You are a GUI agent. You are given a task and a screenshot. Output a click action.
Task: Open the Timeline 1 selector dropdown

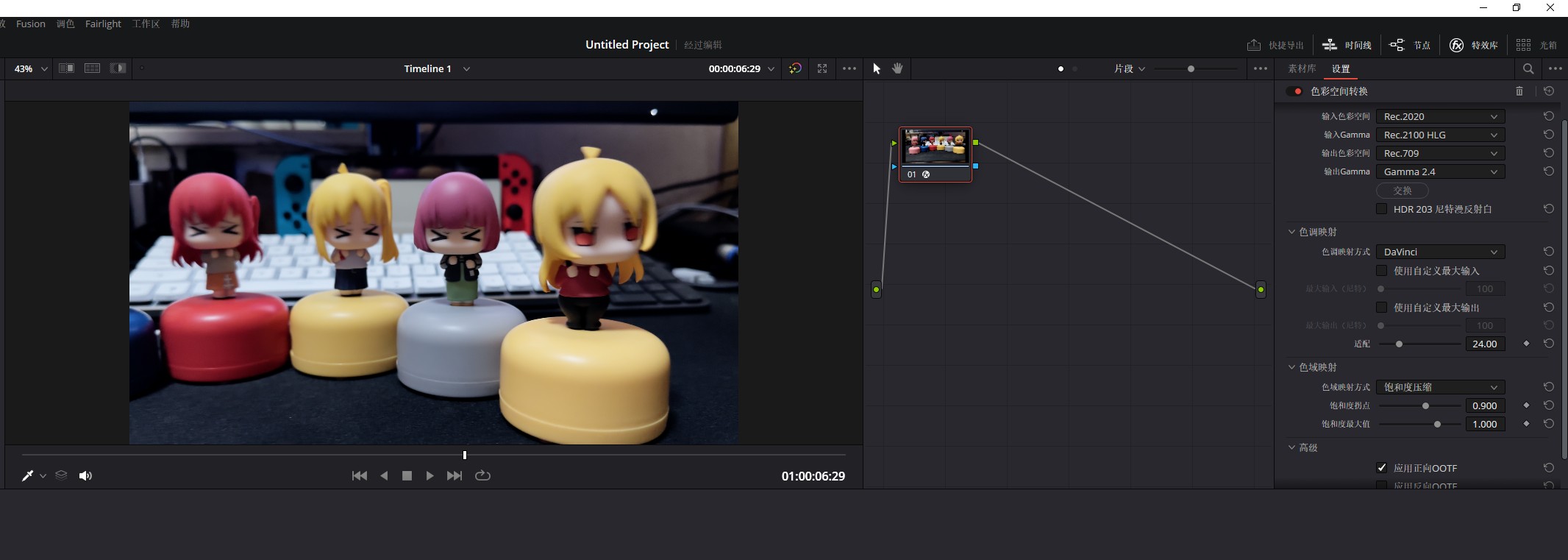[436, 68]
